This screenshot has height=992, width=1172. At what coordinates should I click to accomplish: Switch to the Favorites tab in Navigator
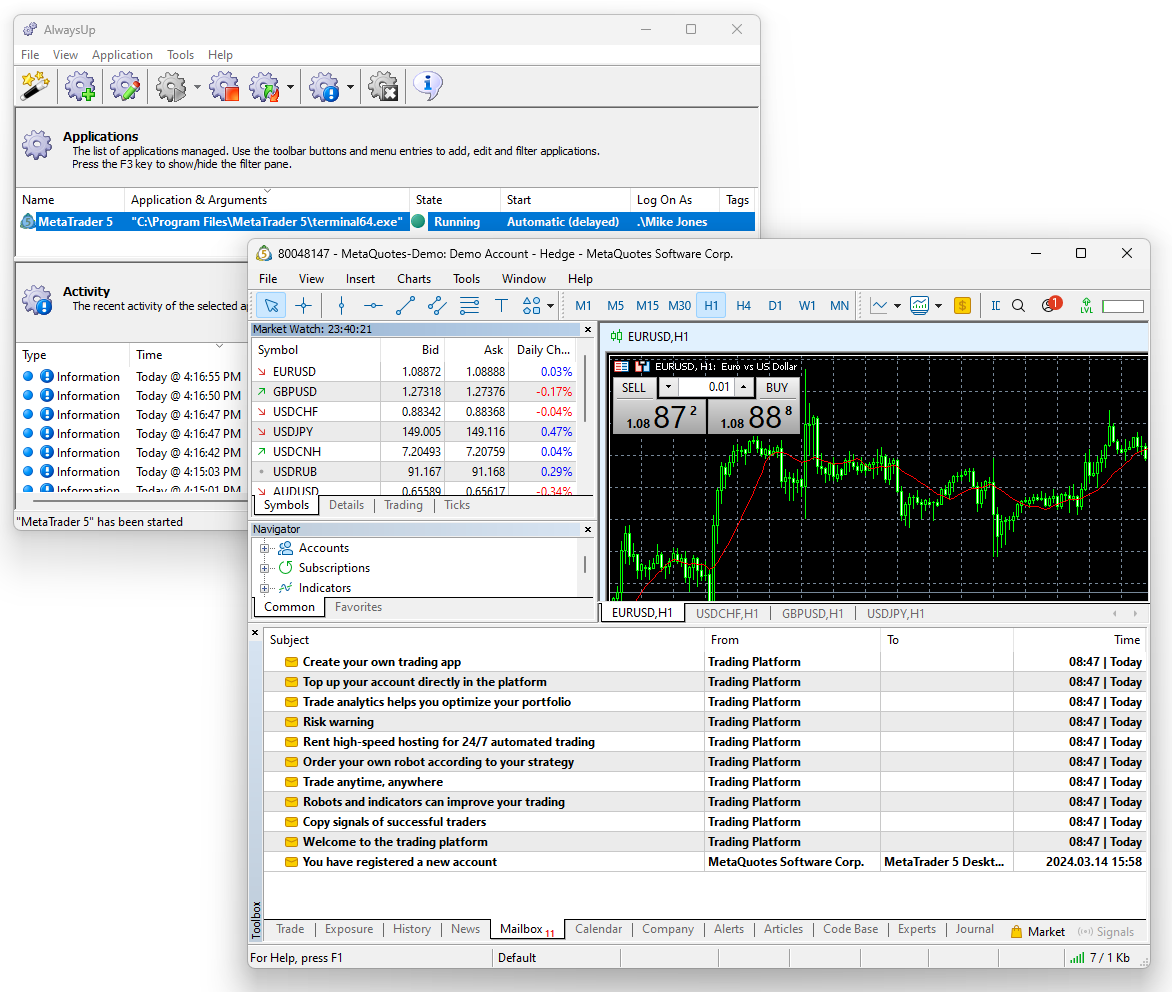point(358,607)
